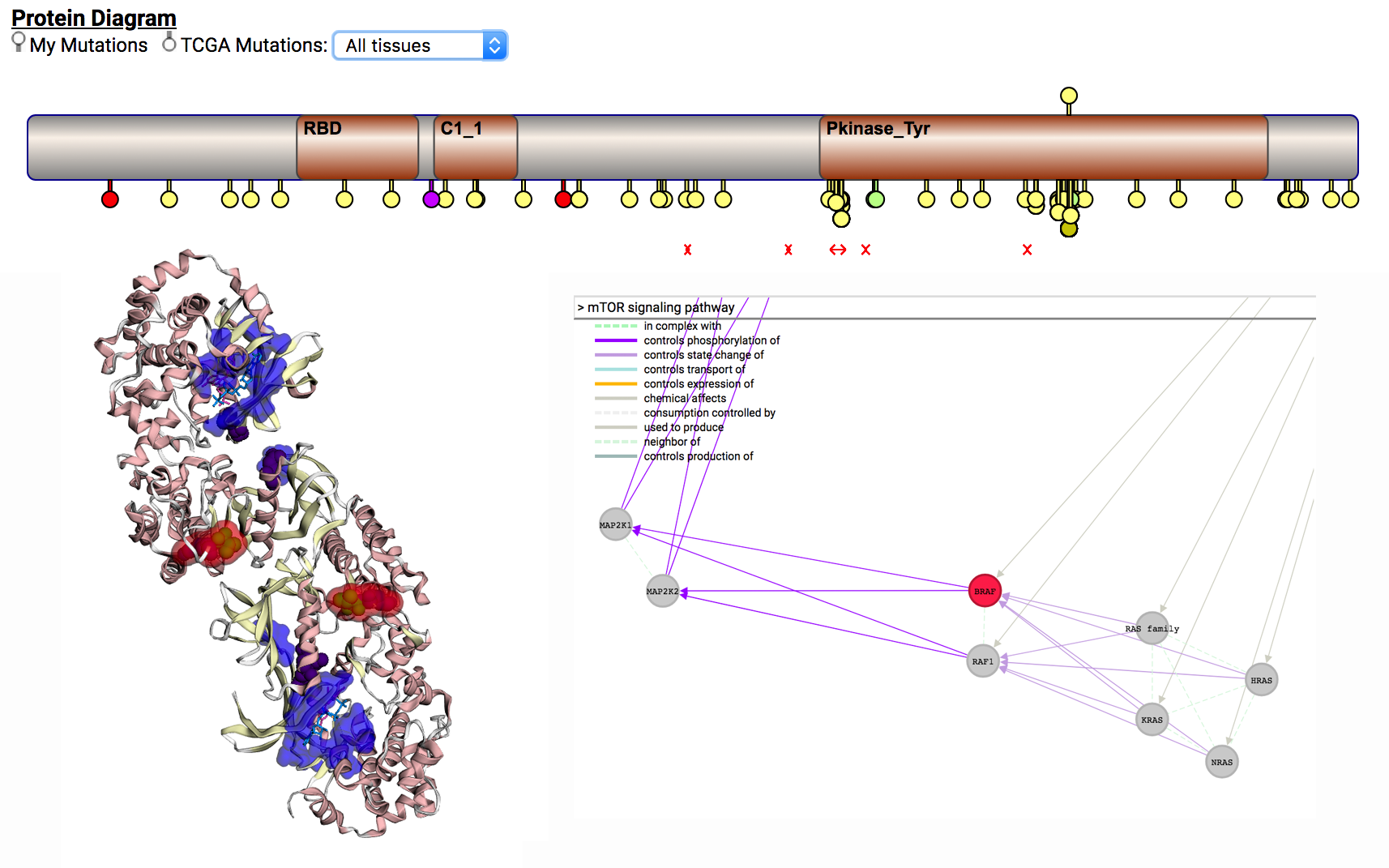Select the Pkinase_Tyr domain block
Image resolution: width=1389 pixels, height=868 pixels.
tap(1044, 147)
